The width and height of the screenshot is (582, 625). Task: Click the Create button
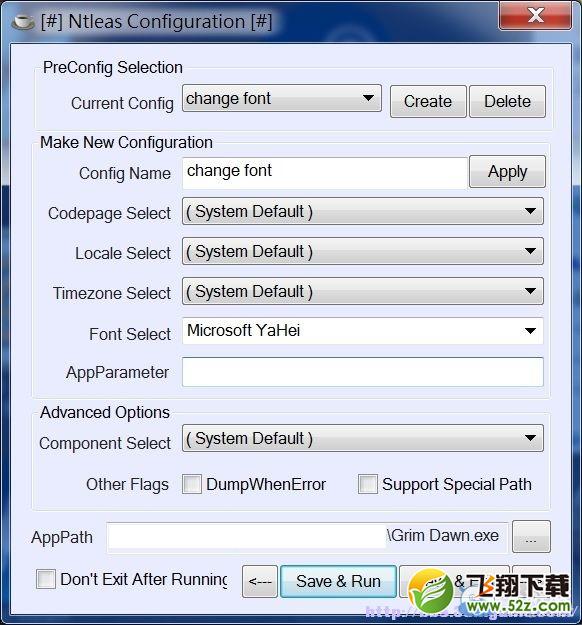click(428, 101)
